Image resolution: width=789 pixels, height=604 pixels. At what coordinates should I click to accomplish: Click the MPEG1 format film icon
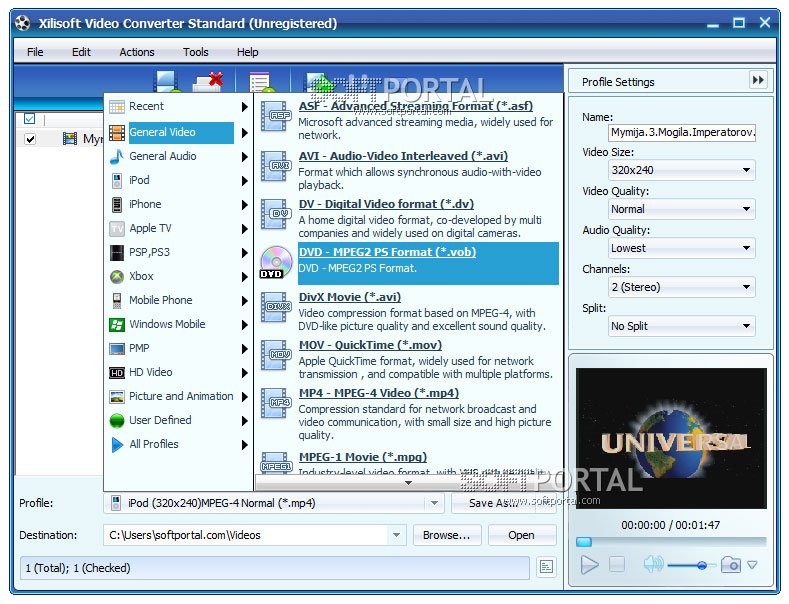pyautogui.click(x=276, y=462)
